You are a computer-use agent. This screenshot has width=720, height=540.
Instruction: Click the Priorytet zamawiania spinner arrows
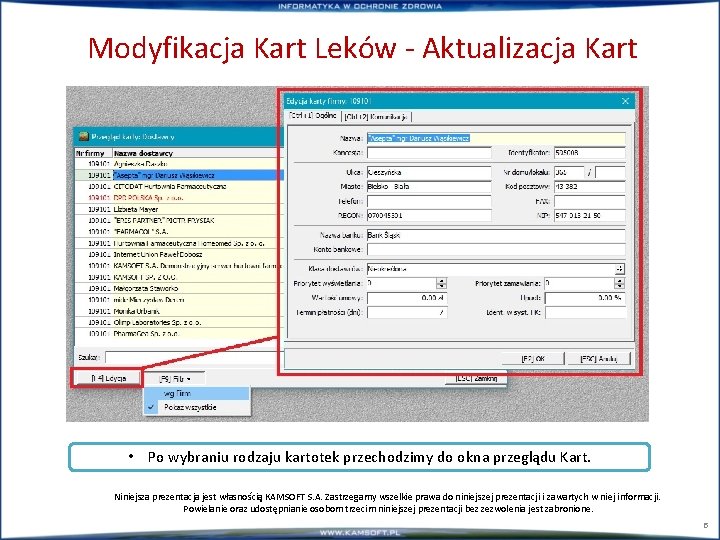point(619,283)
